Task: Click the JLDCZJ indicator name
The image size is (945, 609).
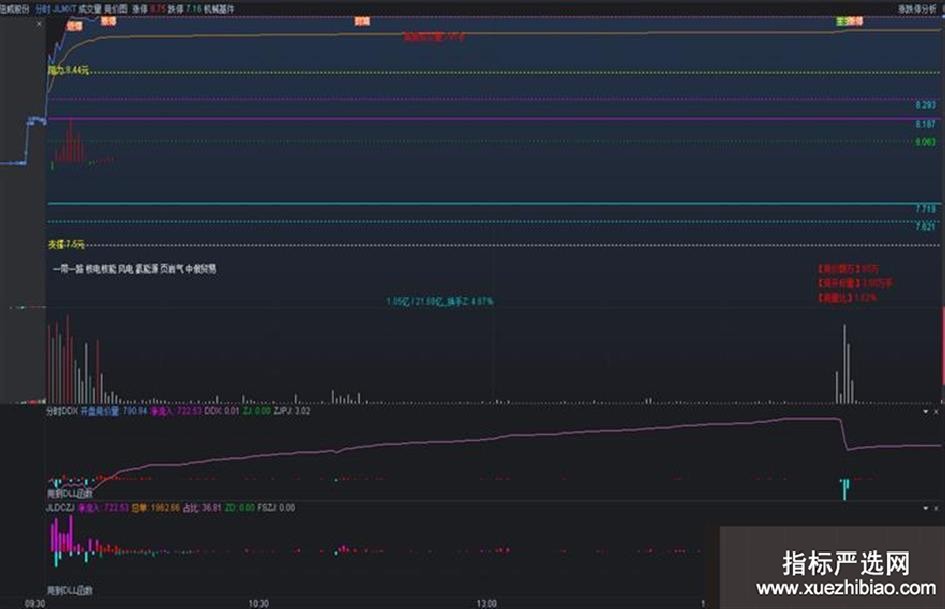Action: [60, 508]
